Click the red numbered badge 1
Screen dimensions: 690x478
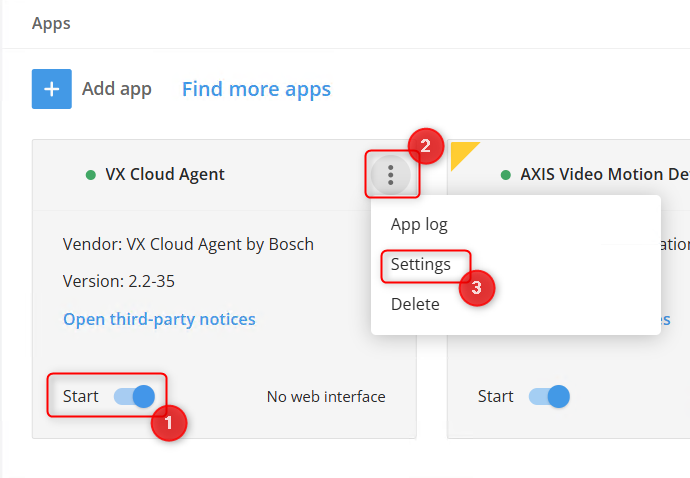(168, 423)
